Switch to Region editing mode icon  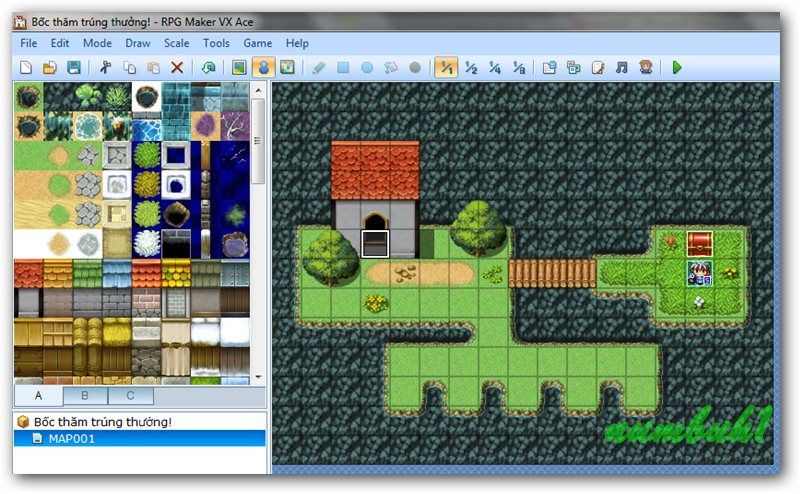(287, 67)
